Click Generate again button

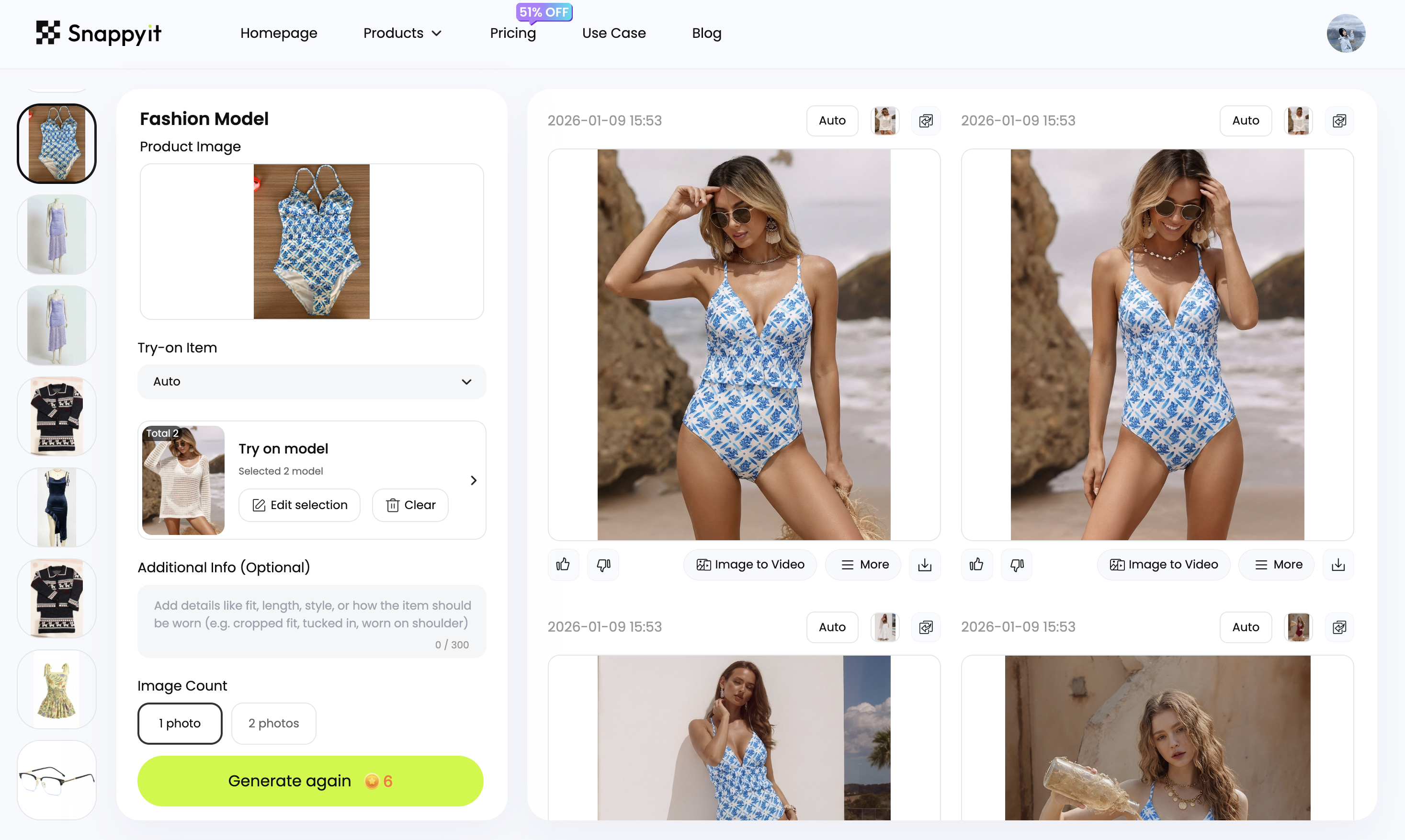tap(310, 781)
